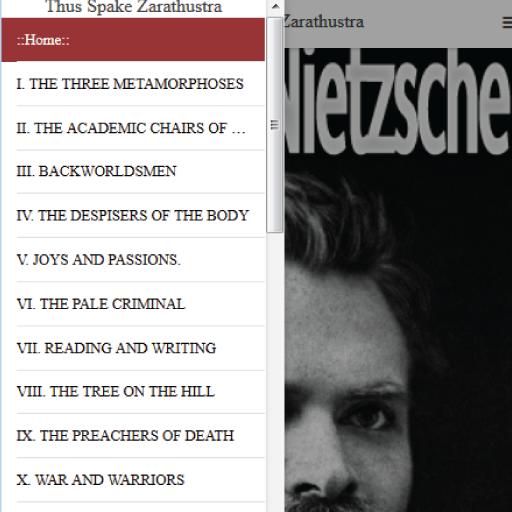512x512 pixels.
Task: Click the gray header bar beside Zarathustra
Action: (433, 23)
